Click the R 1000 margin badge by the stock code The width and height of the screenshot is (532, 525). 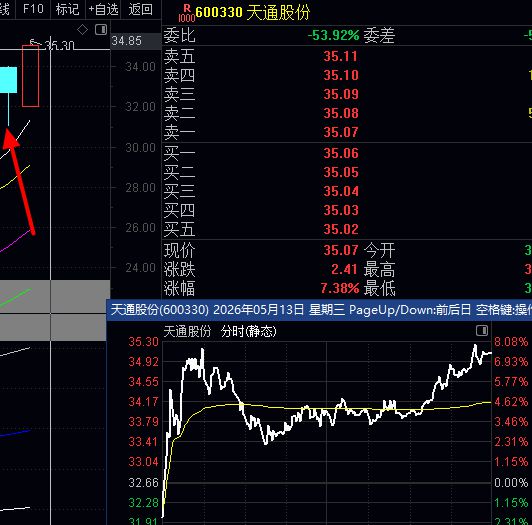(x=187, y=13)
